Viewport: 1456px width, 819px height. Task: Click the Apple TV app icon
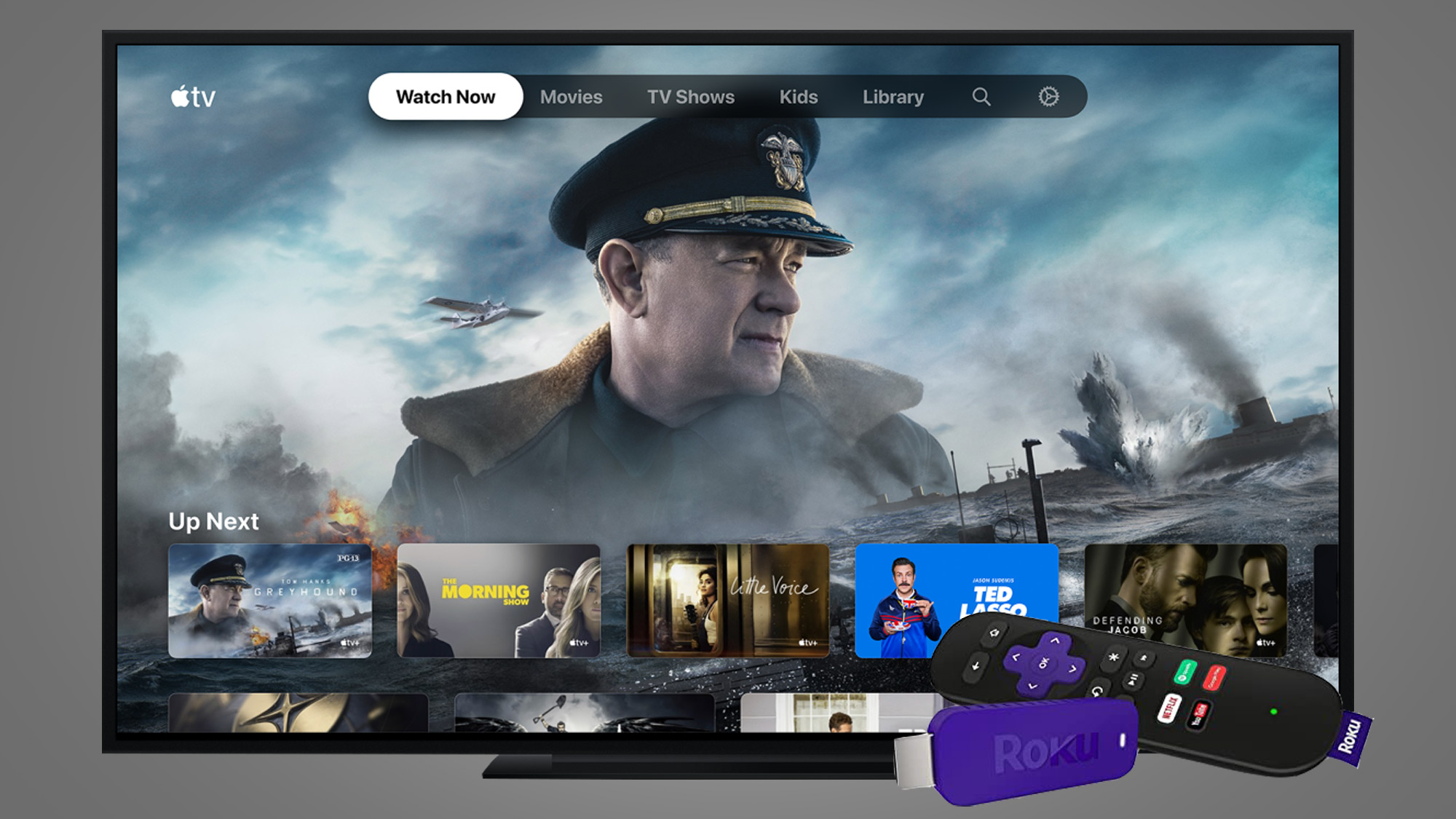[193, 97]
